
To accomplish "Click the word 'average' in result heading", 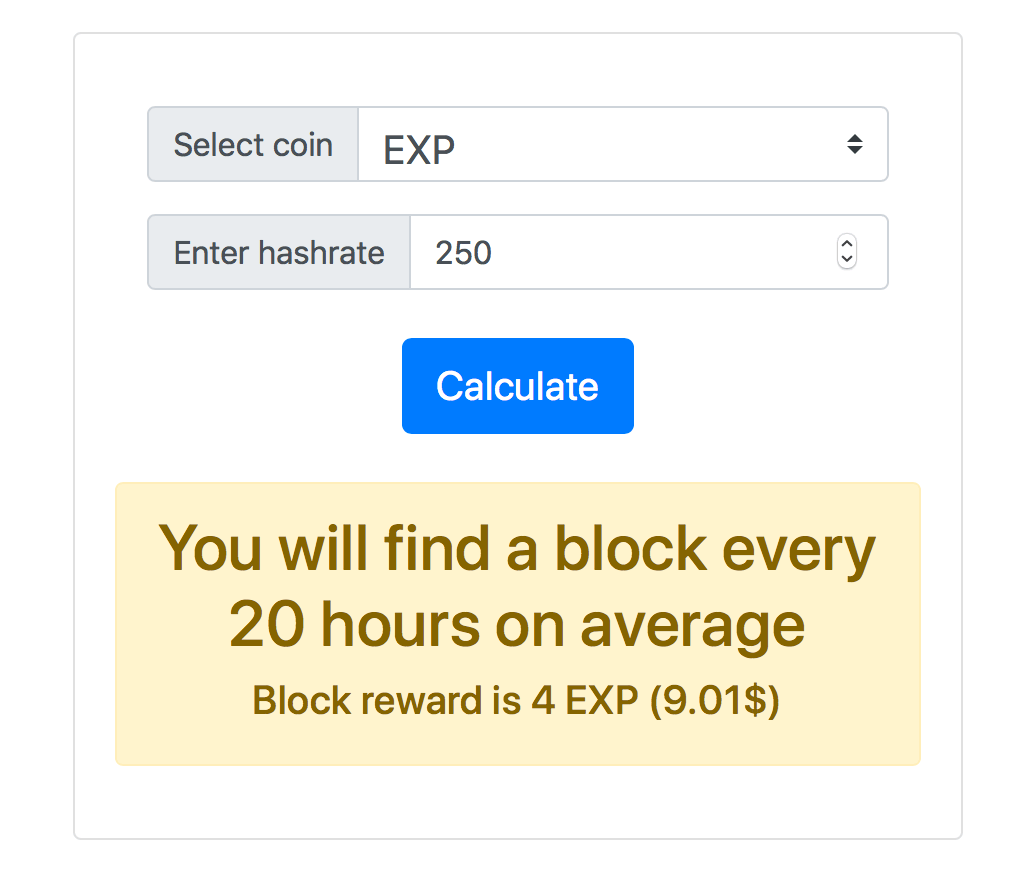I will click(x=692, y=625).
